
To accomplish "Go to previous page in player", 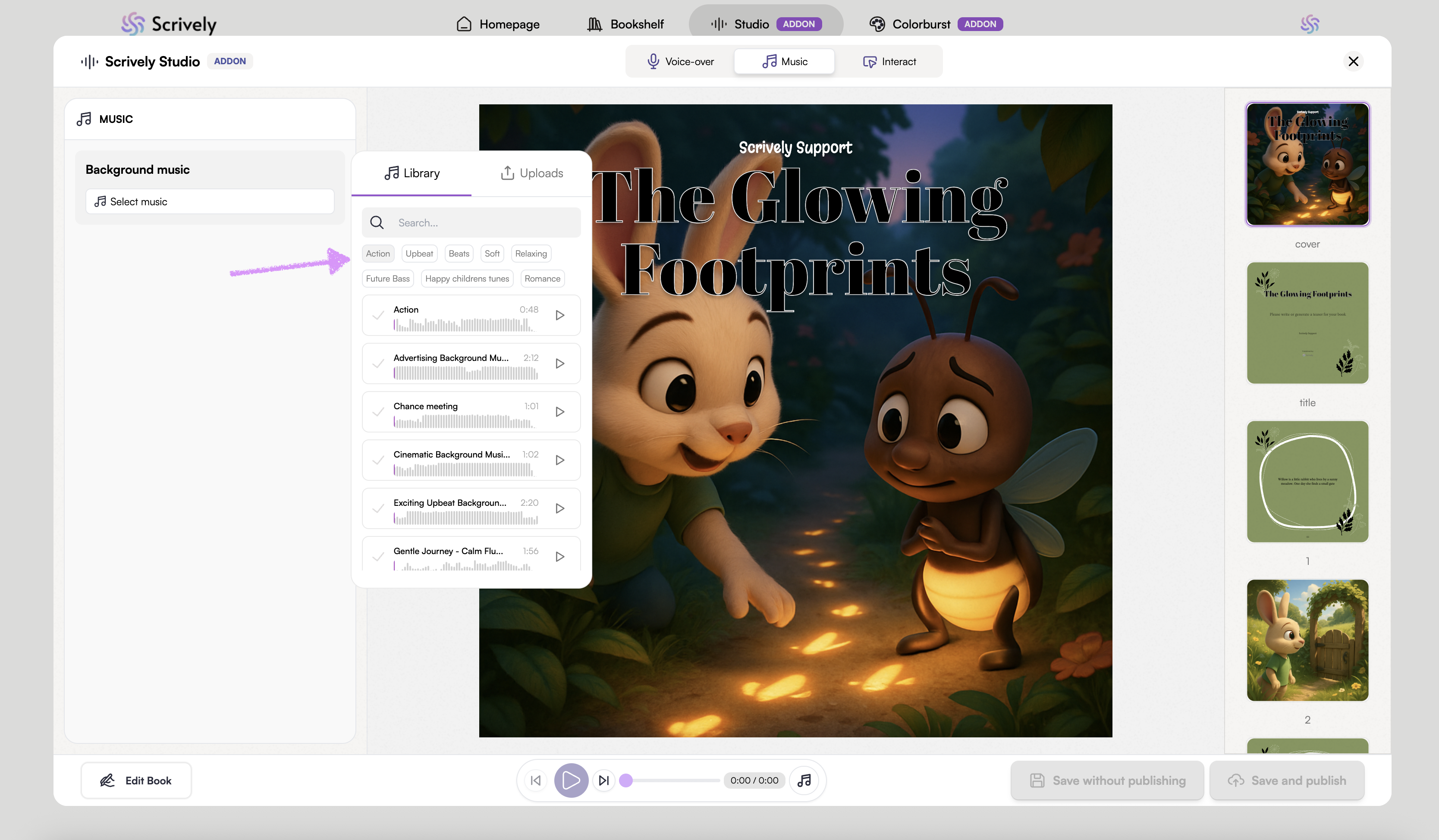I will tap(536, 780).
